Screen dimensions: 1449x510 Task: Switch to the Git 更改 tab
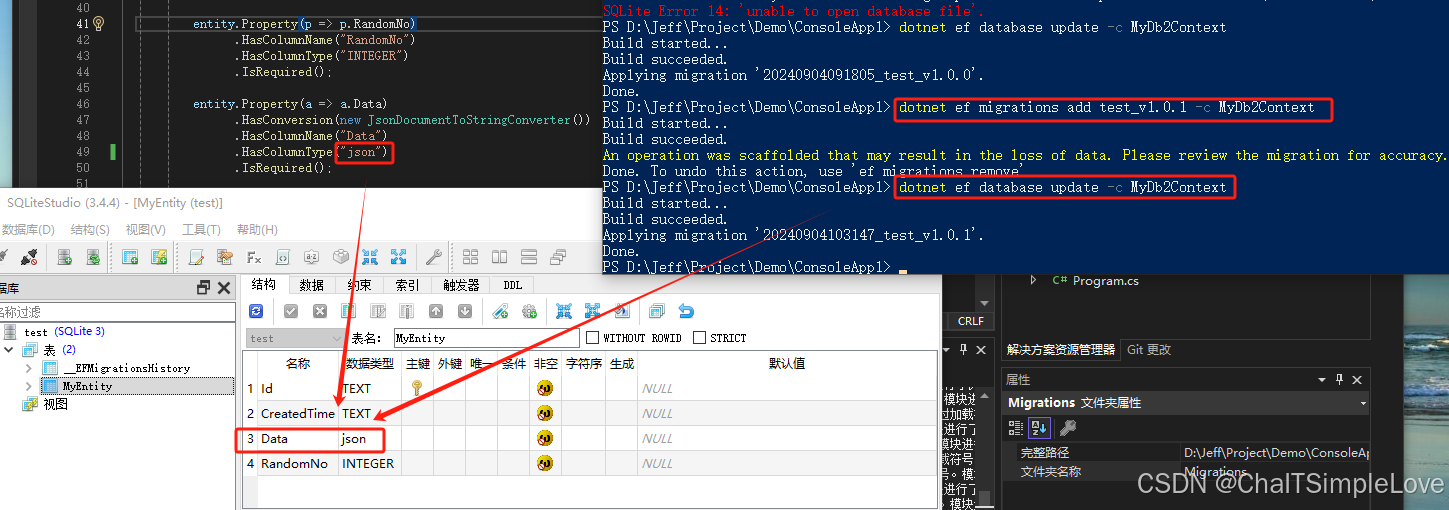[x=1149, y=349]
